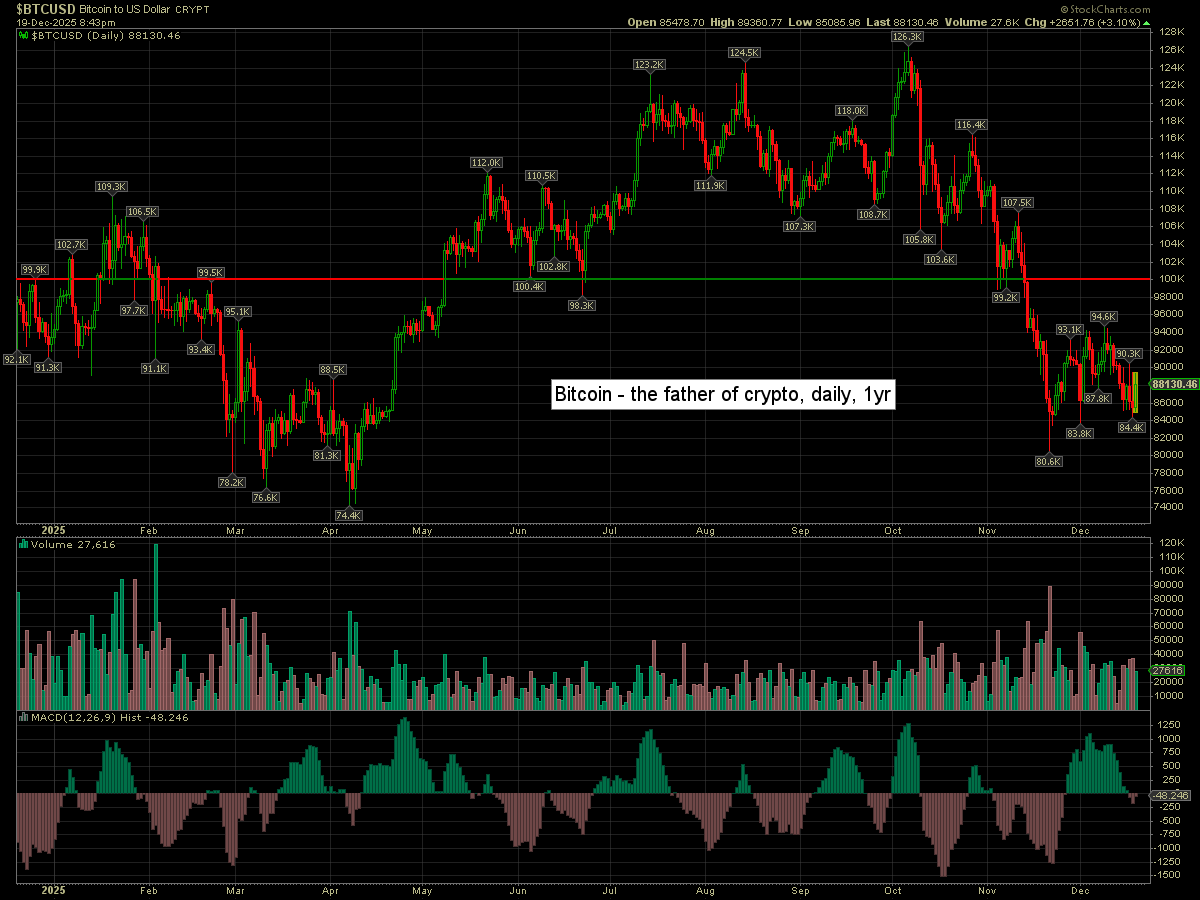Click the 124.5K August high marker
The image size is (1200, 900).
tap(744, 52)
